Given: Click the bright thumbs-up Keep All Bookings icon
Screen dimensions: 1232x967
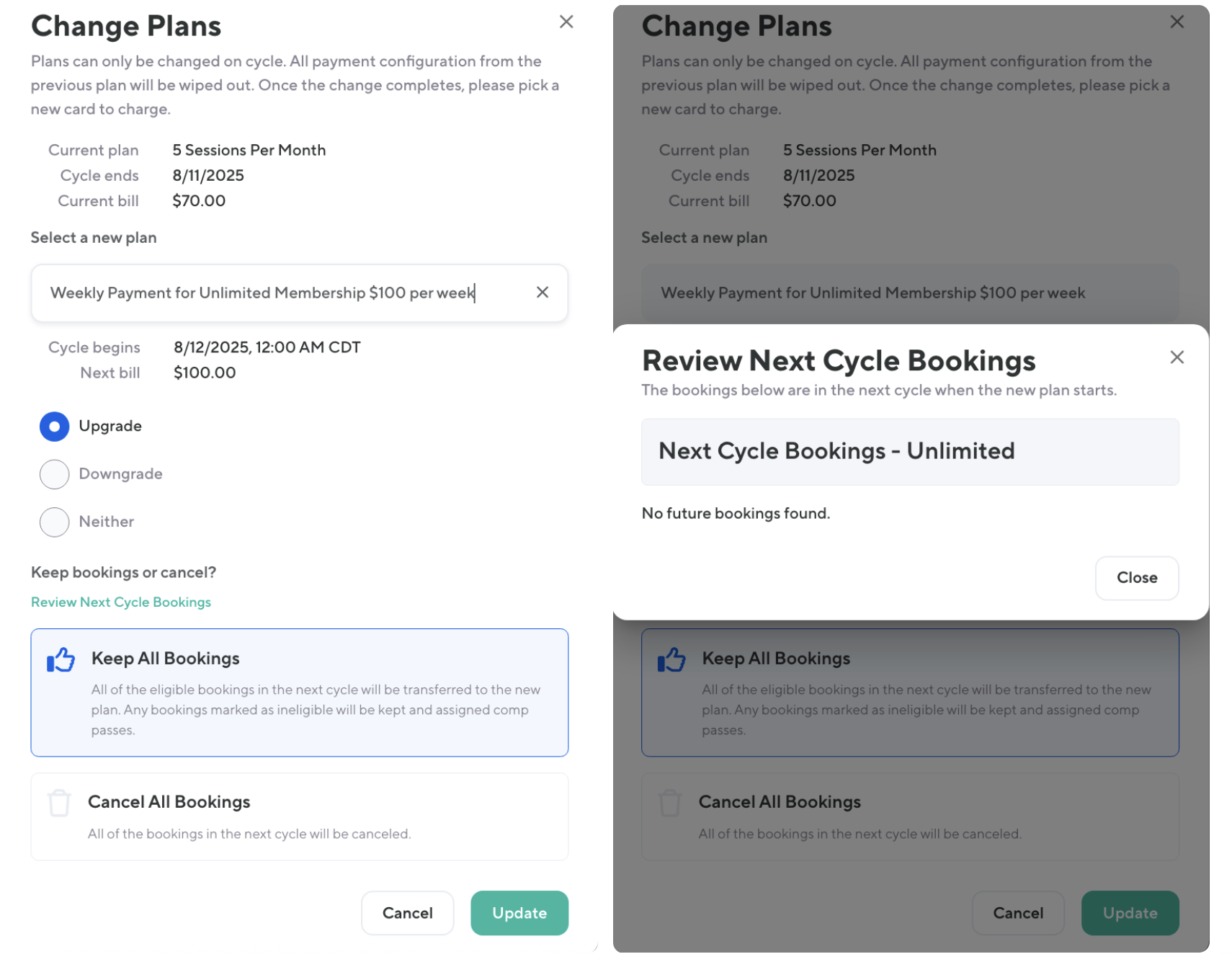Looking at the screenshot, I should click(61, 659).
